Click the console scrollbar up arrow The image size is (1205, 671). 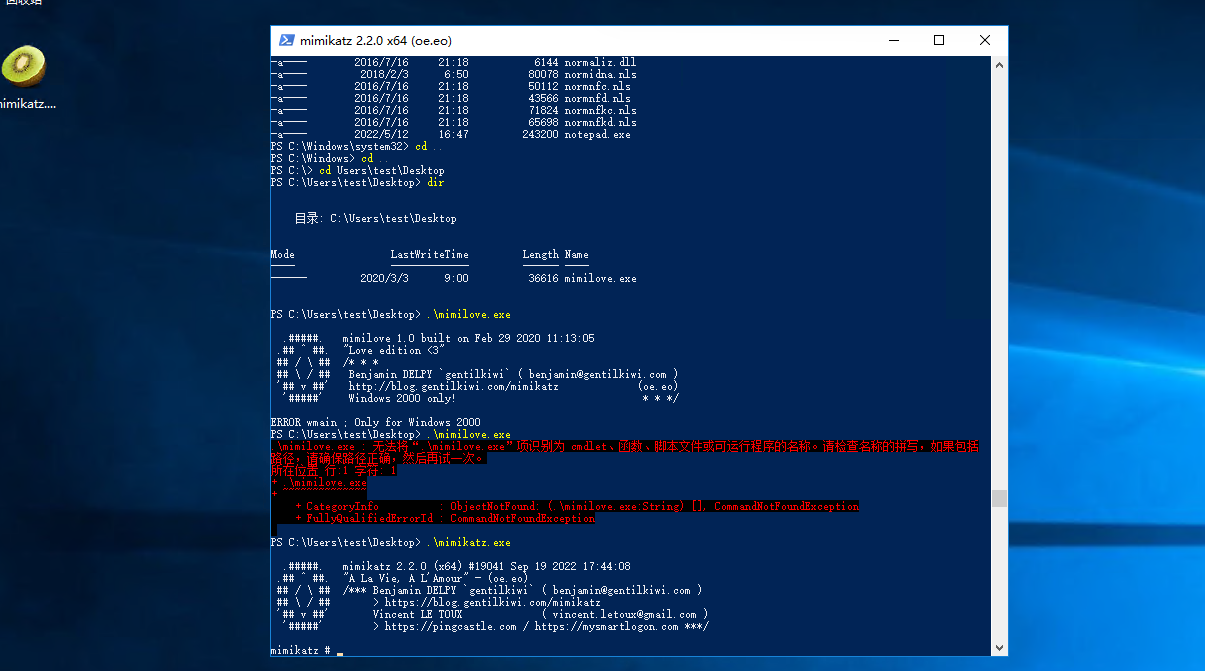point(999,64)
